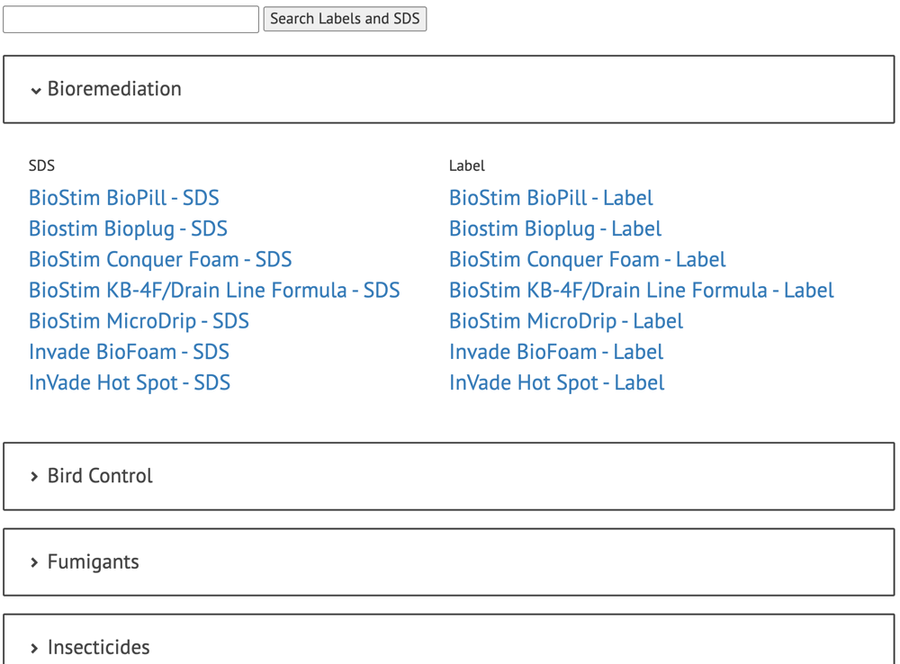View BioStim MicroDrip Label
This screenshot has width=900, height=664.
tap(566, 322)
